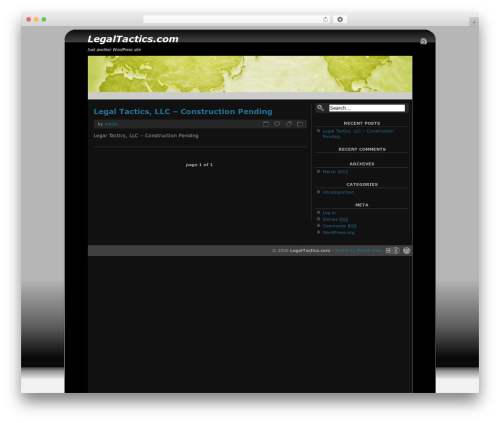This screenshot has height=423, width=500.
Task: Click the Meta widget heading
Action: click(362, 205)
